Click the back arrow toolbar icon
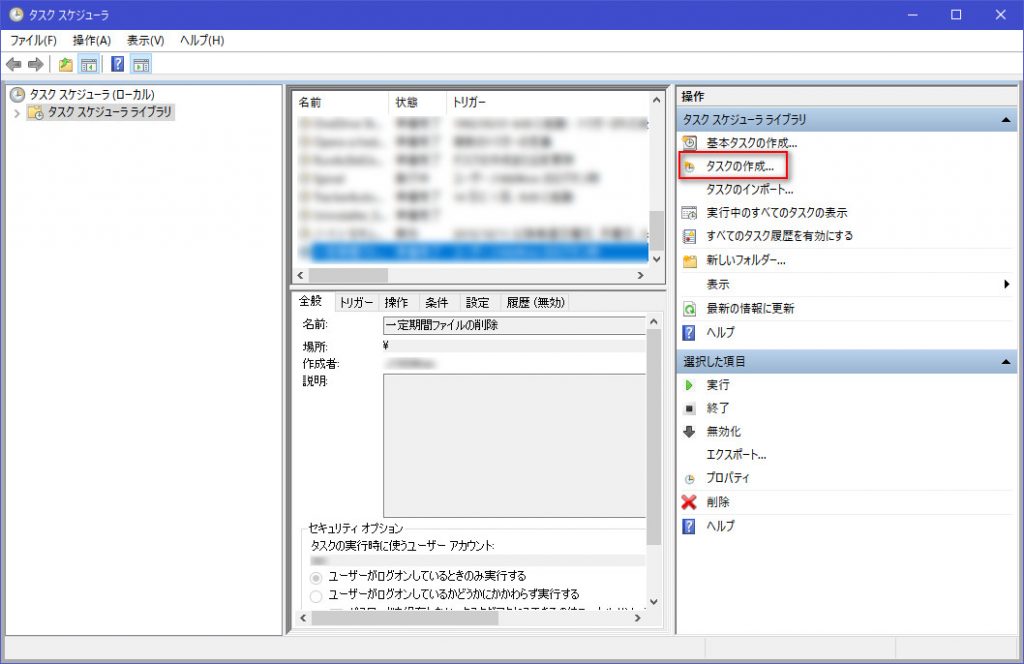The height and width of the screenshot is (664, 1024). [x=13, y=65]
